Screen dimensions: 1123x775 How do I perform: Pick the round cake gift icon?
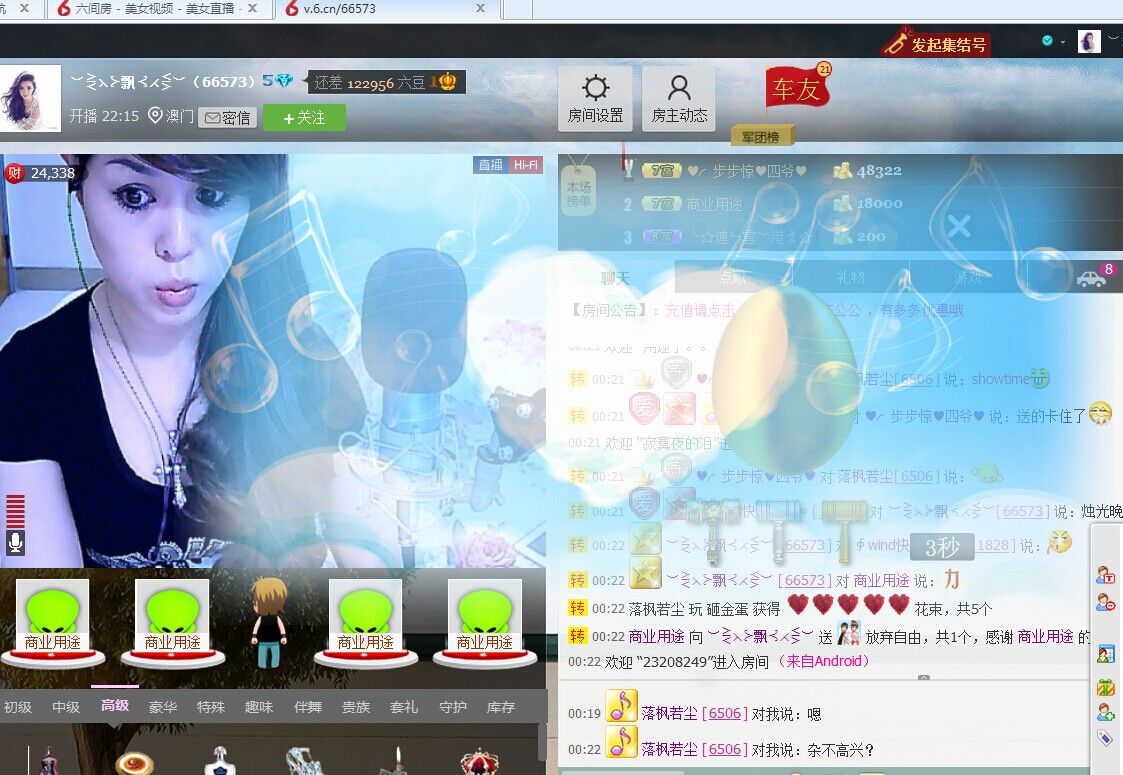tap(135, 763)
